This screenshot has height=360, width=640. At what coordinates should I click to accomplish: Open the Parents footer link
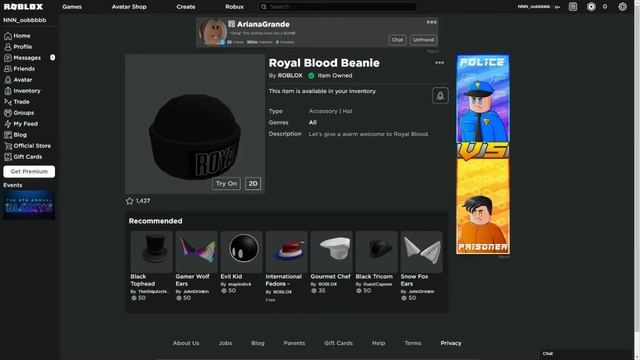coord(294,343)
